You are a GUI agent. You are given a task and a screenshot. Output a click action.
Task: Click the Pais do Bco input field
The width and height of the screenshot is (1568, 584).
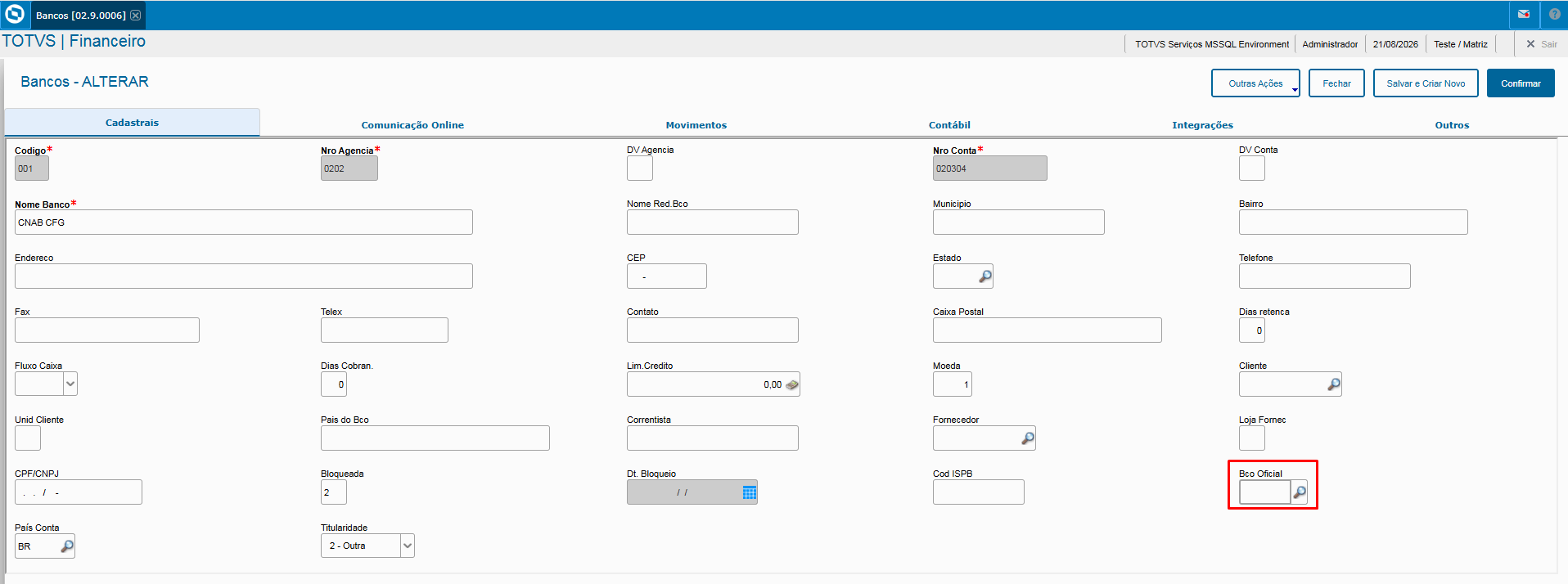[435, 438]
